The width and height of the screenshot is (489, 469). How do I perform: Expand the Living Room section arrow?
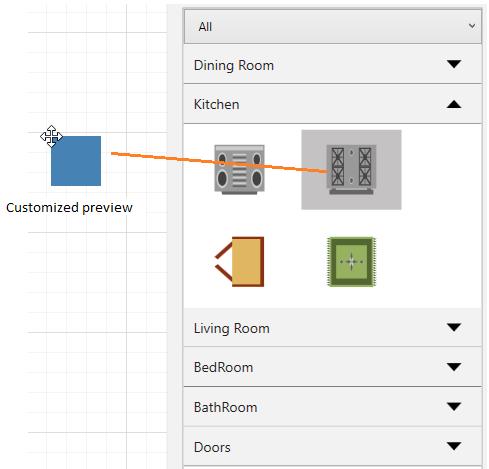click(x=454, y=327)
